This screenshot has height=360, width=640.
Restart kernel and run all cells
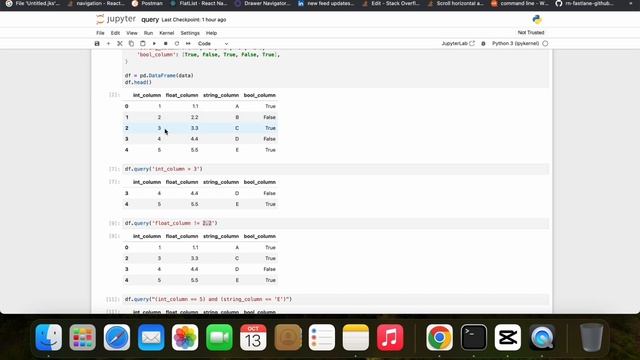coord(188,44)
